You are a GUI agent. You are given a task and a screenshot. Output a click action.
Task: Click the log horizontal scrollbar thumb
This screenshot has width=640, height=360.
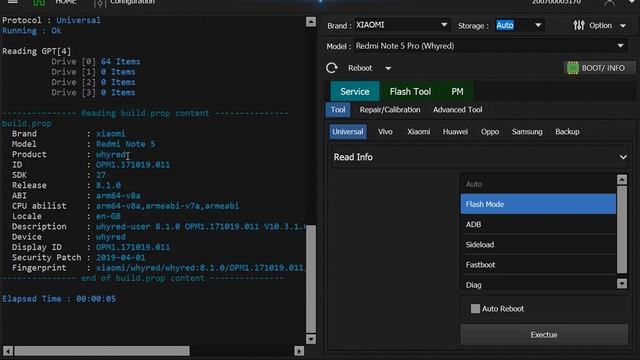(x=102, y=351)
